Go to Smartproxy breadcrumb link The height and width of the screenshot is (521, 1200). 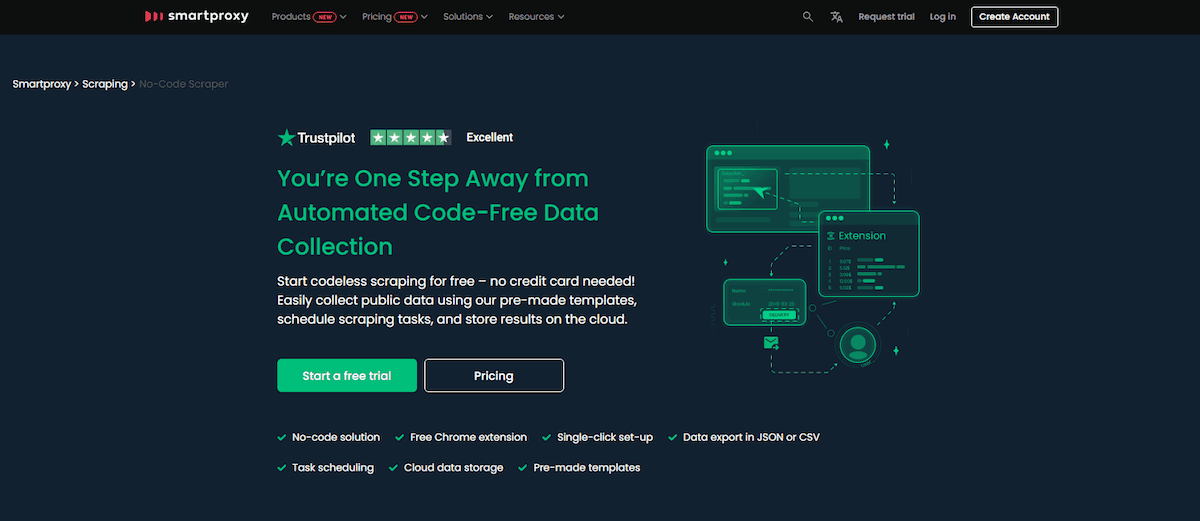41,84
